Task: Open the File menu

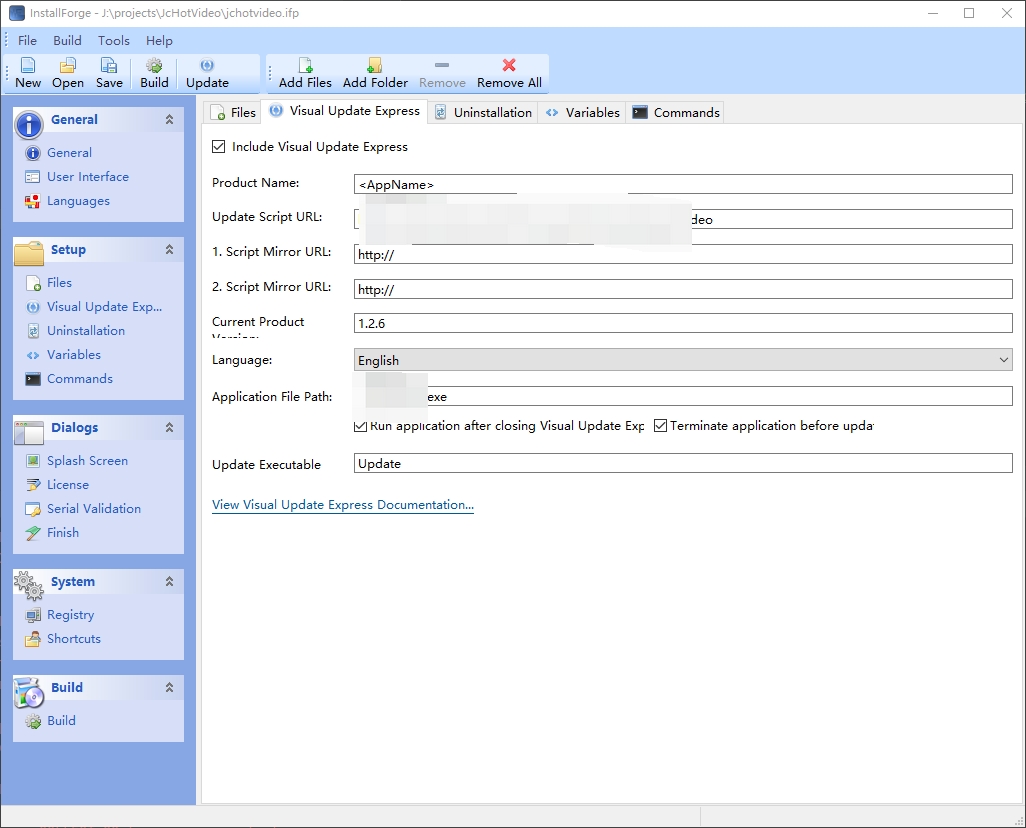Action: click(x=27, y=41)
